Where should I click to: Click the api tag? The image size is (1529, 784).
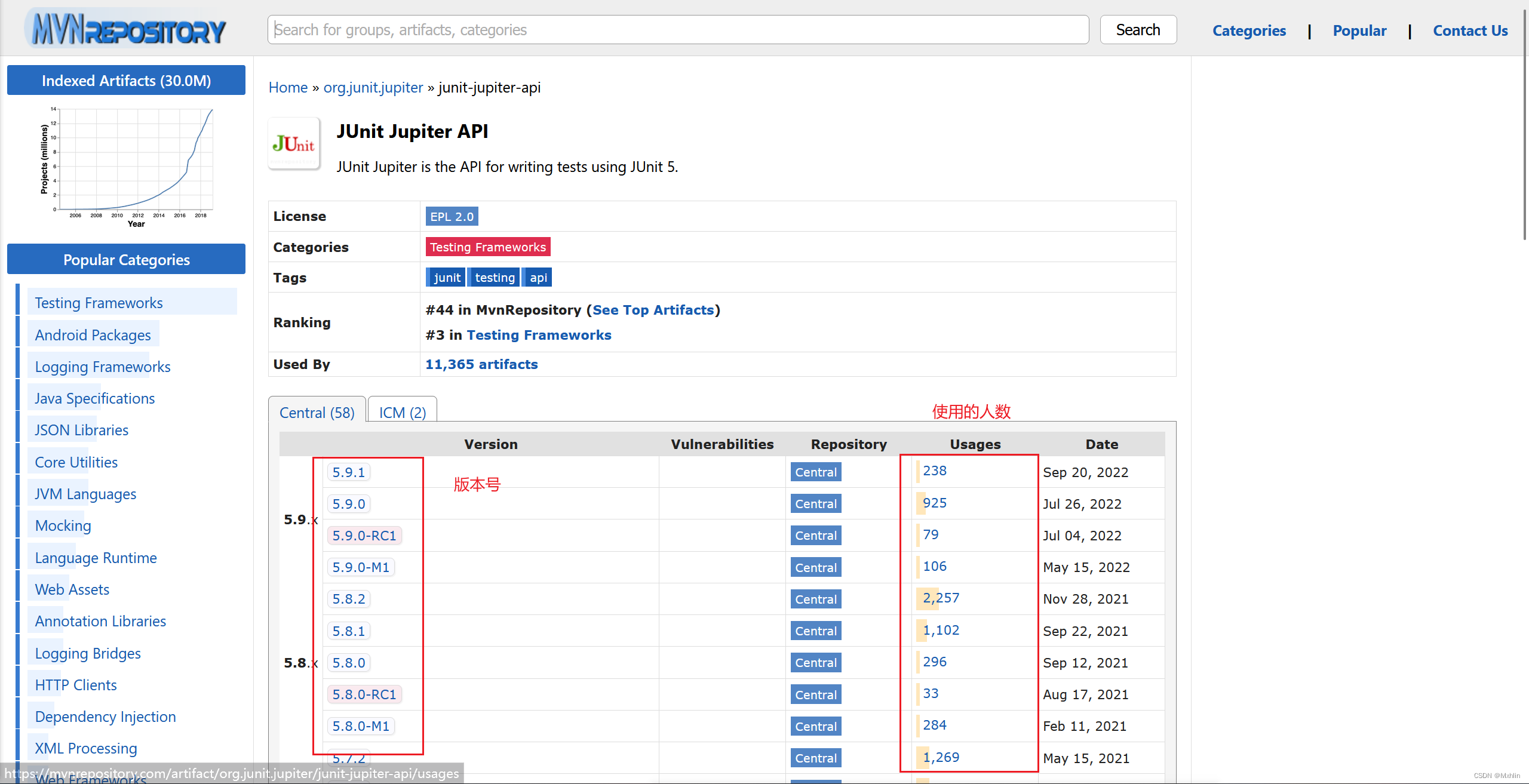[537, 277]
